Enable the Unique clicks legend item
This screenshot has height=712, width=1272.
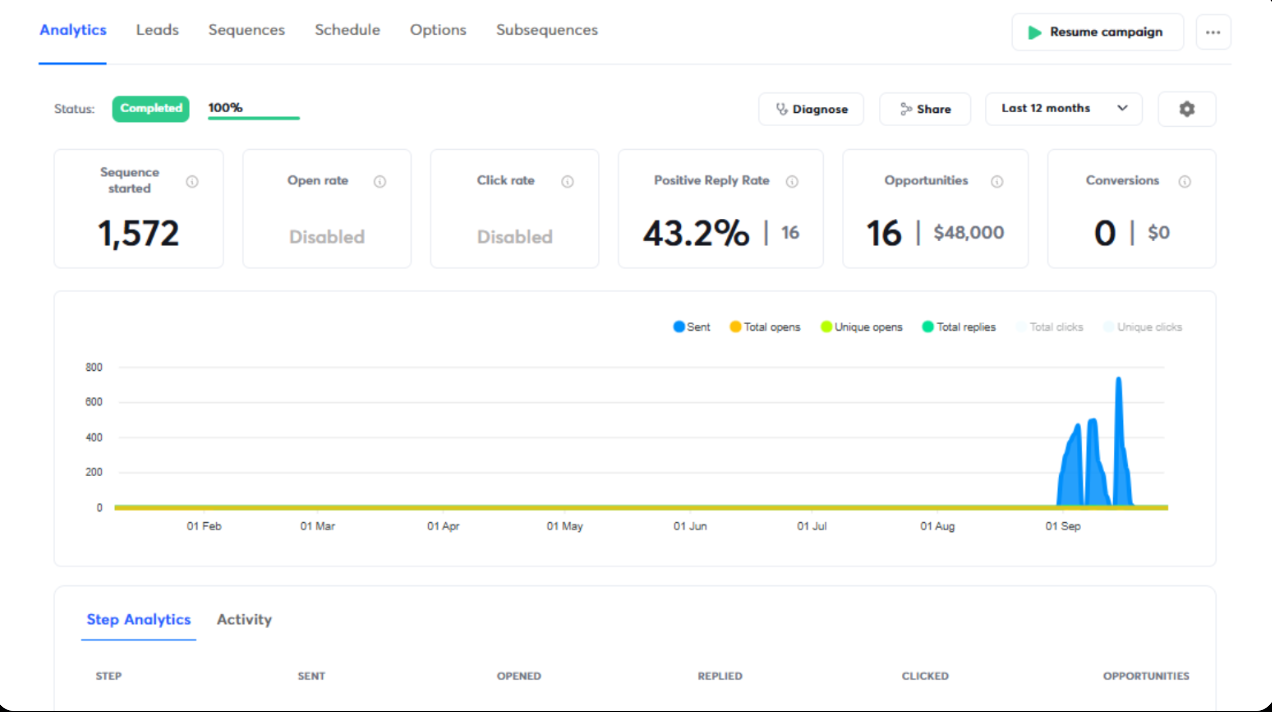coord(1143,327)
